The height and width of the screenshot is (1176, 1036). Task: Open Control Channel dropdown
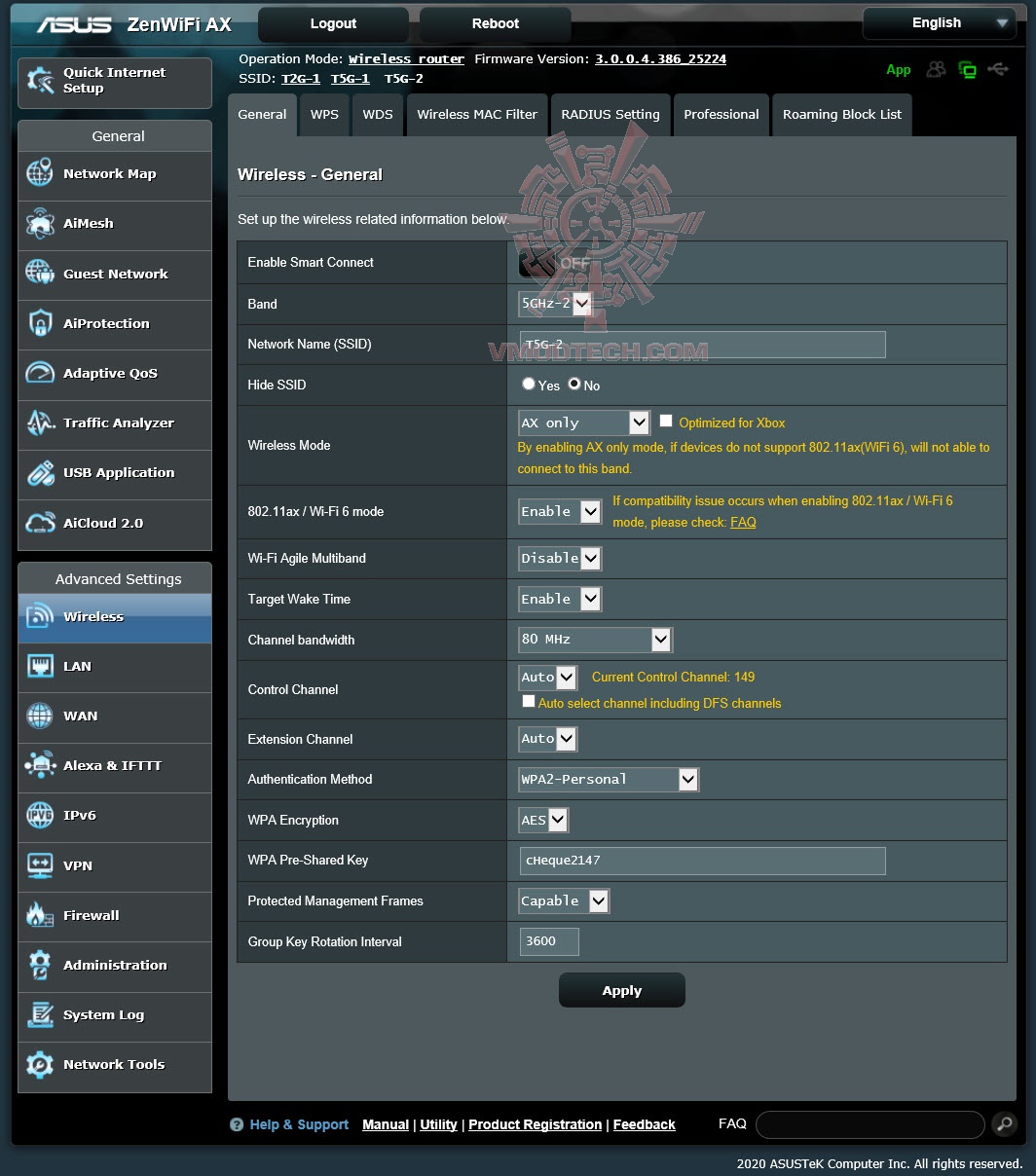548,677
